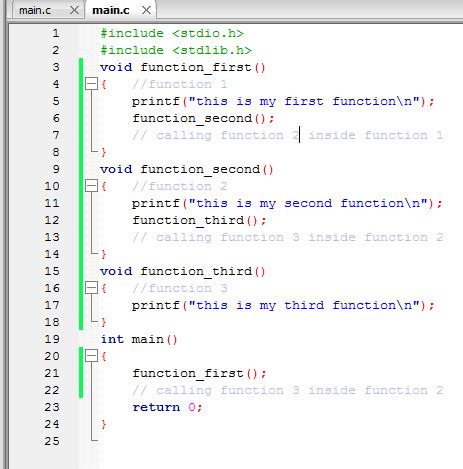Click the void function_first() declaration
This screenshot has width=463, height=469.
[183, 67]
